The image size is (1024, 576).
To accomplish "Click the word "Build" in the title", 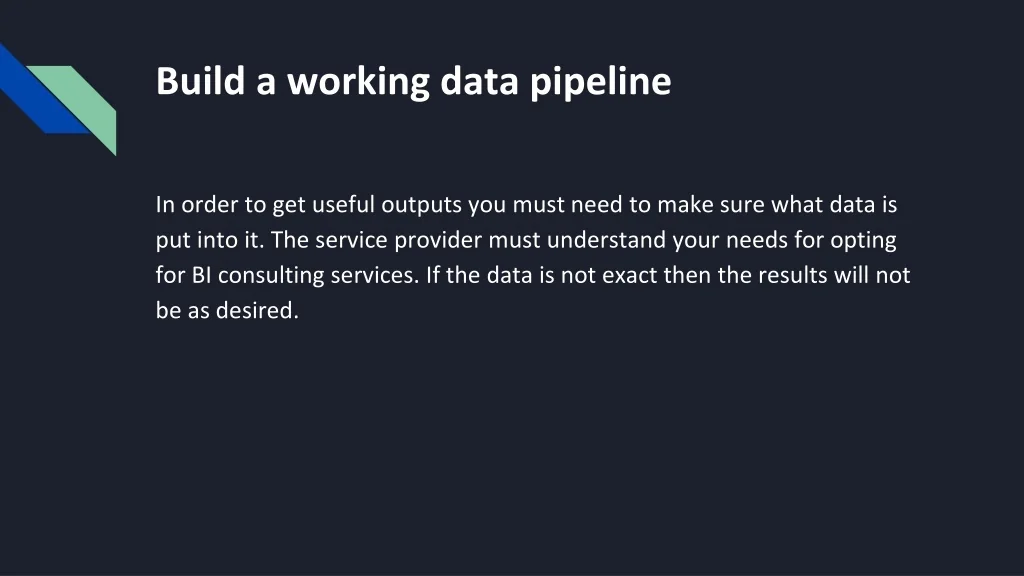I will click(x=200, y=80).
